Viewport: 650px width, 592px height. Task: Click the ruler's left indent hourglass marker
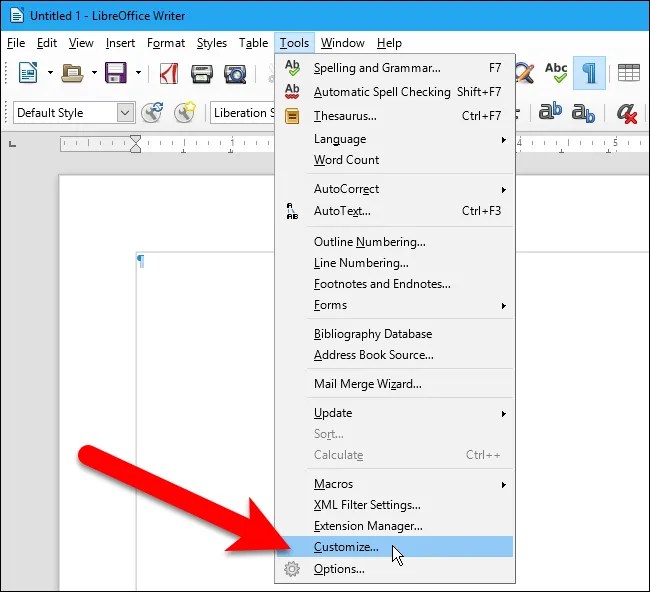(x=136, y=144)
